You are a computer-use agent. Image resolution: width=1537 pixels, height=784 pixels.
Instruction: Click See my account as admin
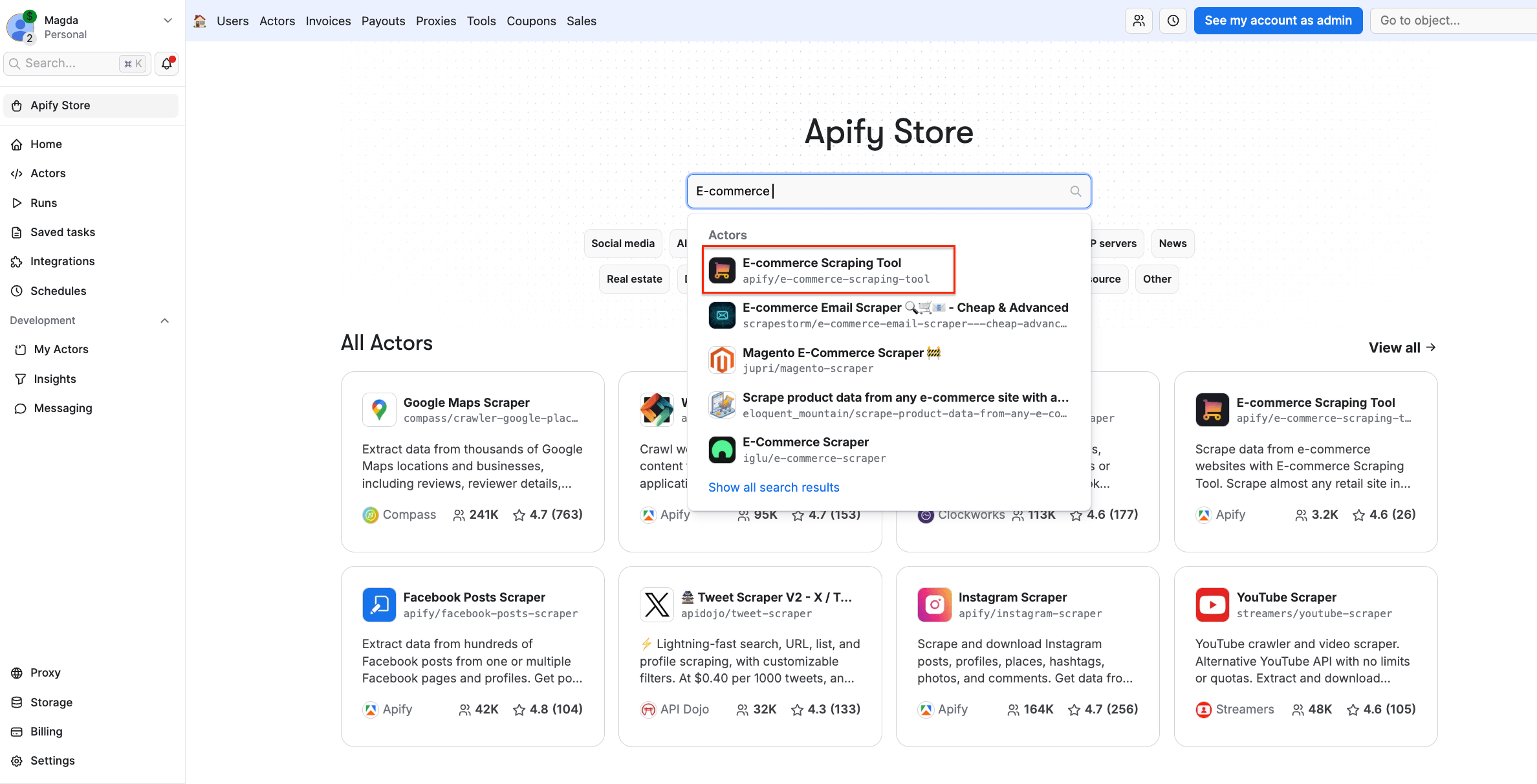(1278, 20)
